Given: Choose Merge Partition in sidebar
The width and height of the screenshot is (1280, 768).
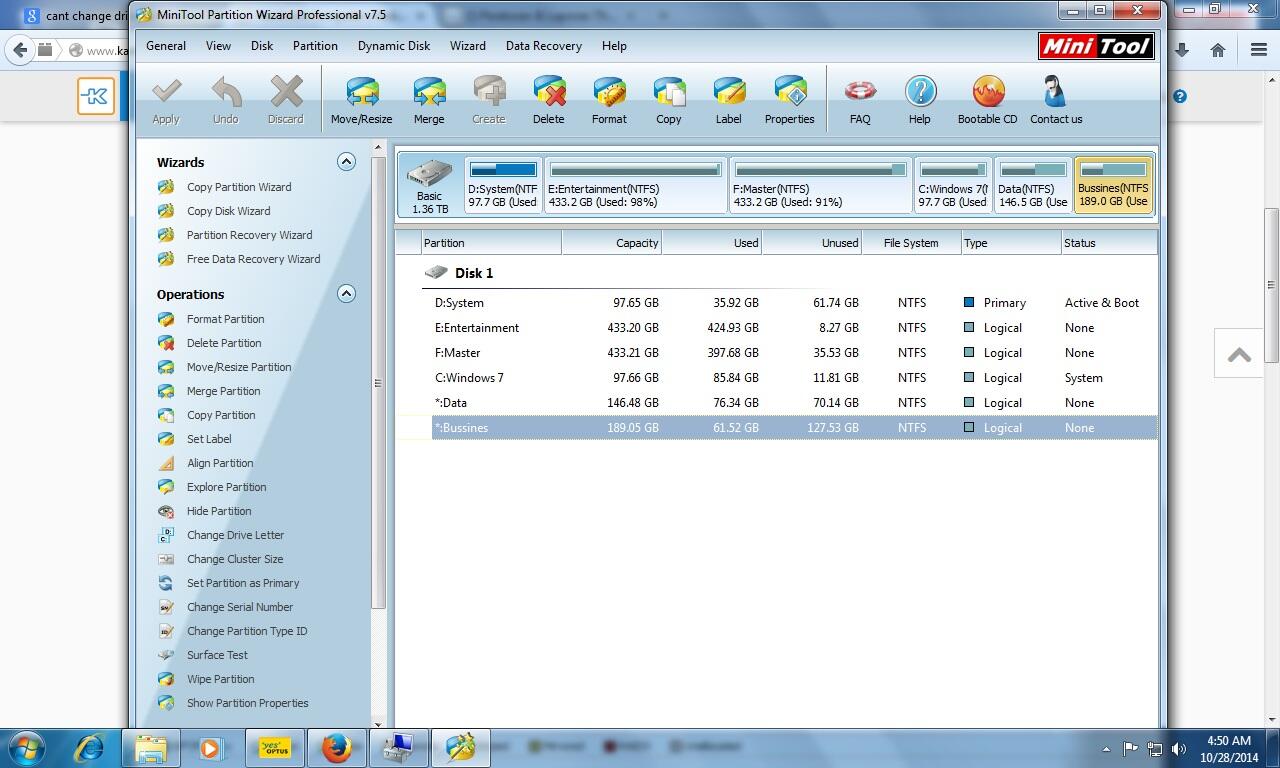Looking at the screenshot, I should (x=223, y=391).
